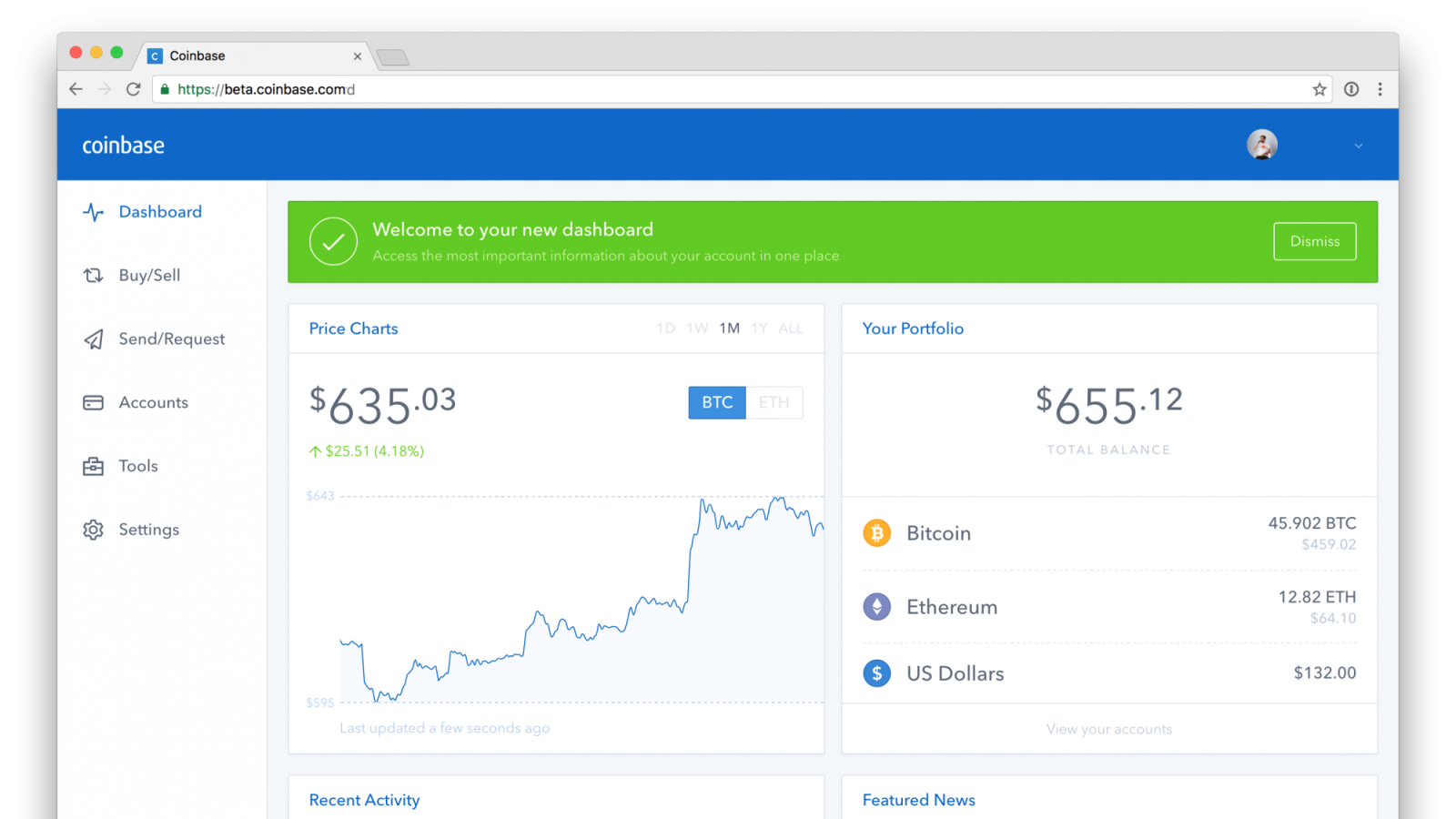
Task: Click the 45.902 BTC balance
Action: [x=1312, y=523]
